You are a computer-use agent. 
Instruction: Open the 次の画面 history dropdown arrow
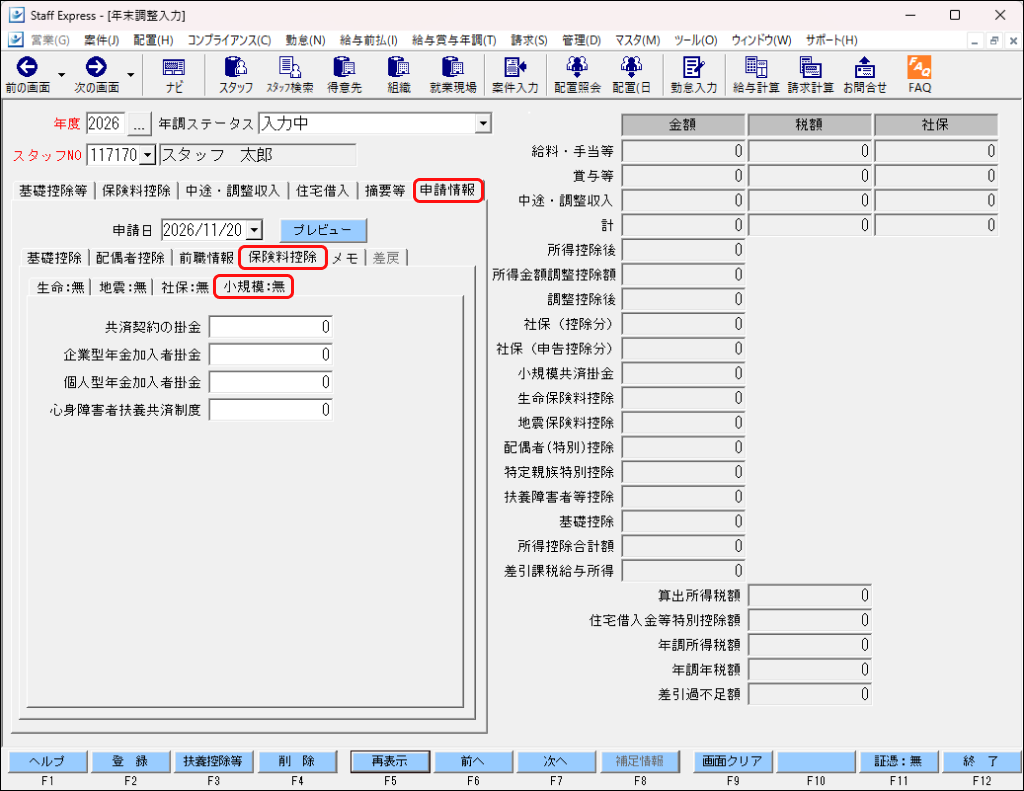point(131,74)
